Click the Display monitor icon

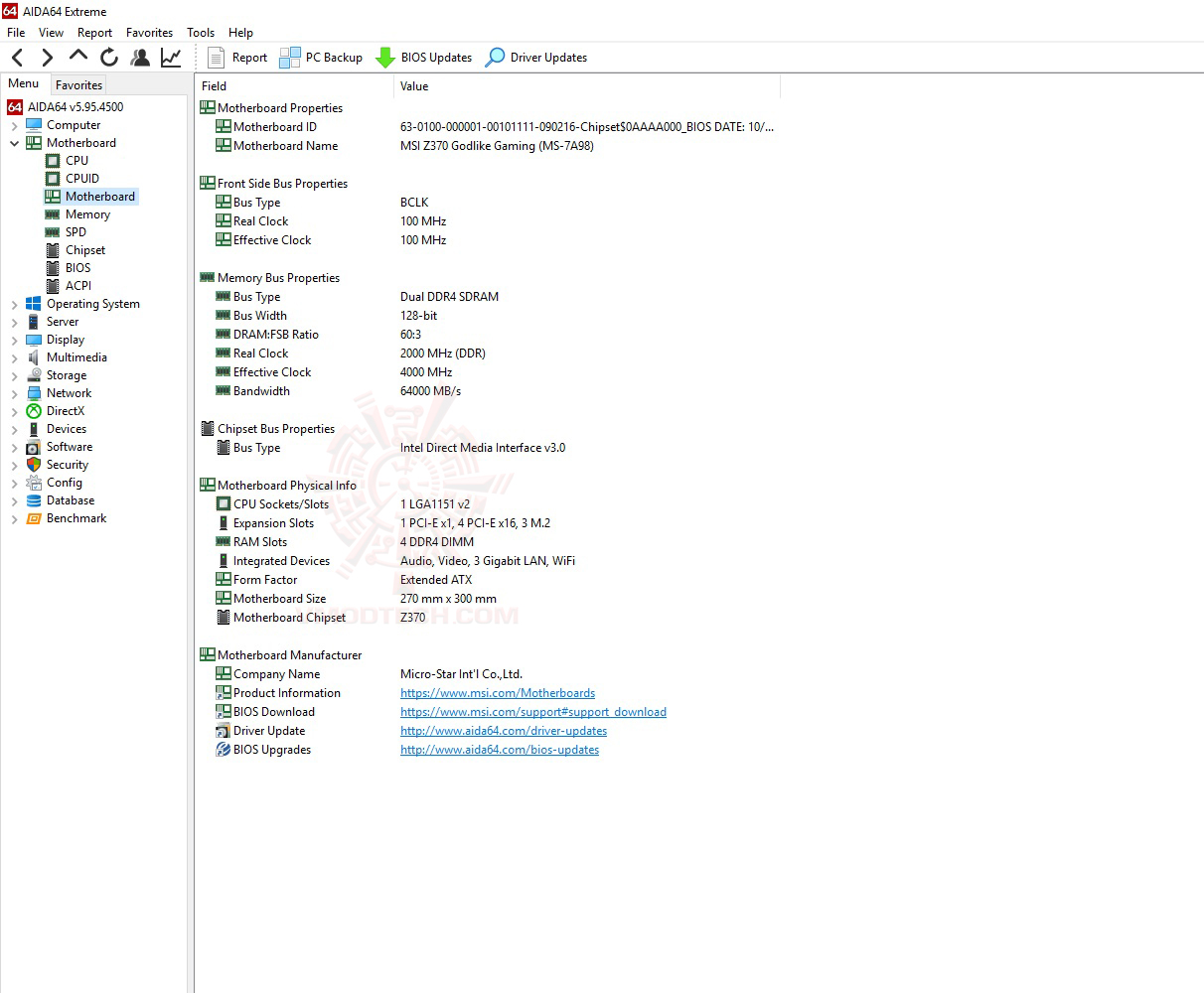point(34,340)
